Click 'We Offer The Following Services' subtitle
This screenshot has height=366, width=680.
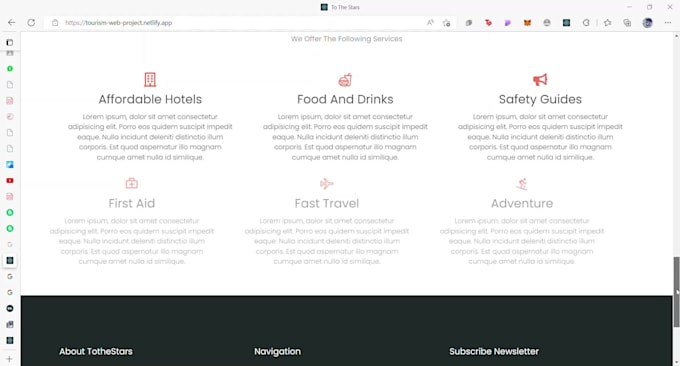tap(347, 39)
